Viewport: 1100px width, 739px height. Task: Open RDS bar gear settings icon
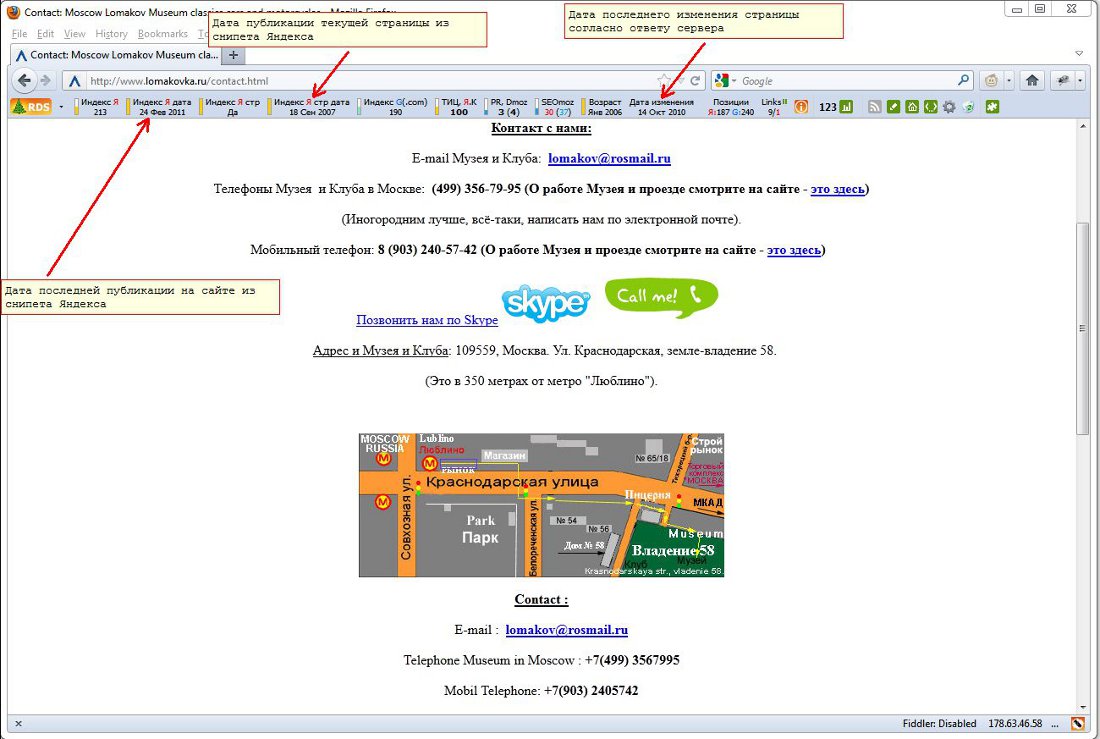tap(949, 106)
